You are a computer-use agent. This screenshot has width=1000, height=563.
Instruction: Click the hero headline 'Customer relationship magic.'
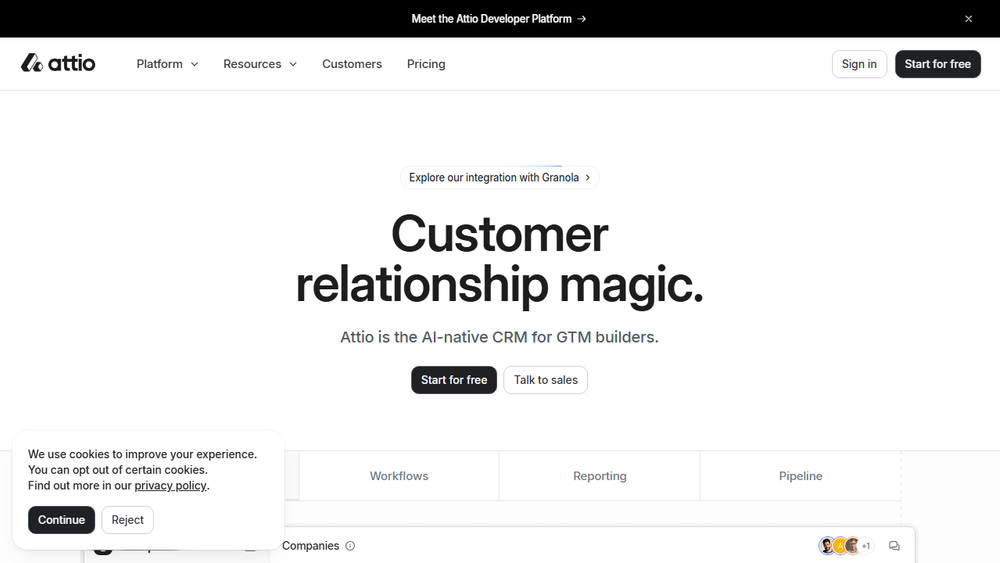coord(499,259)
